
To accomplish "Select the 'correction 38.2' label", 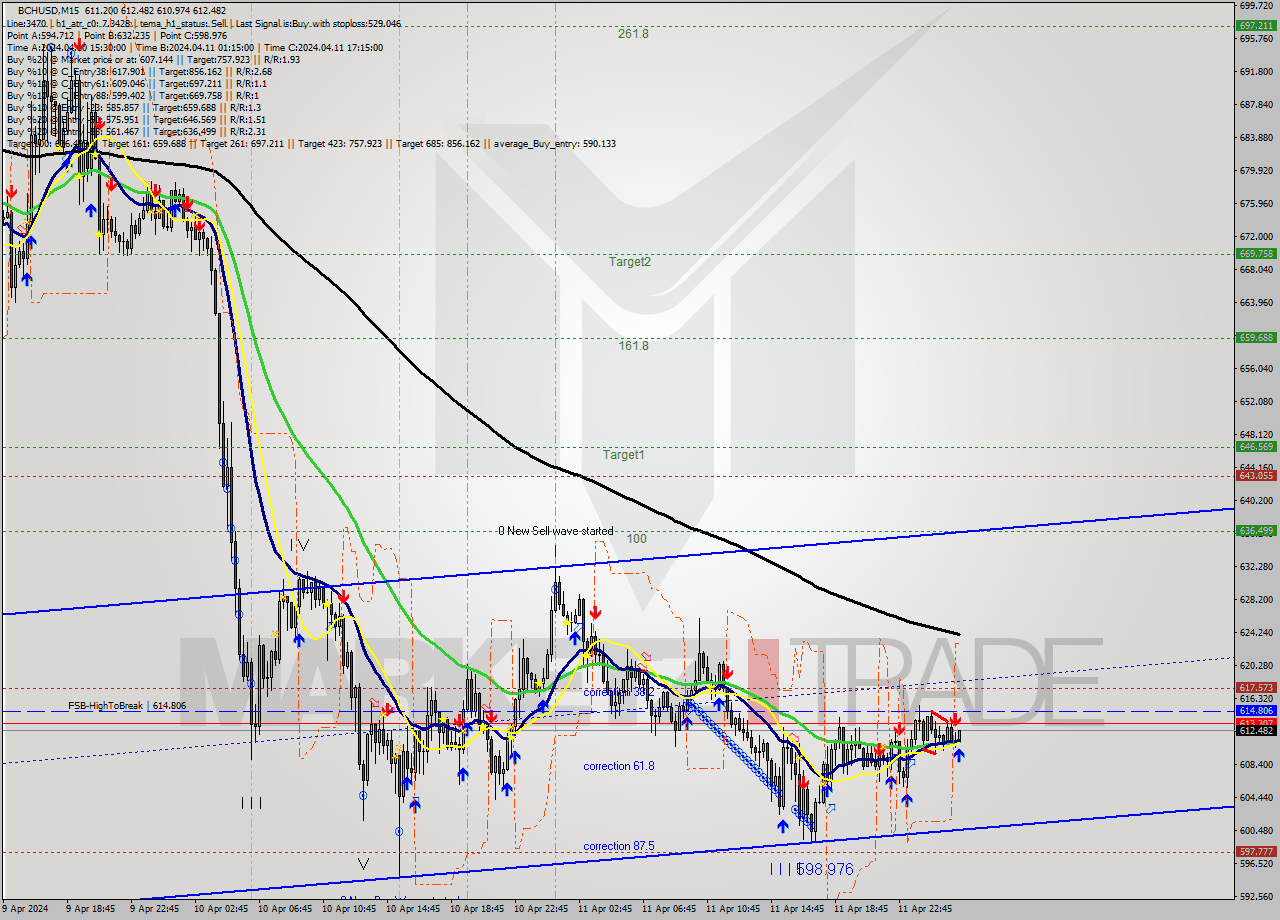I will (619, 691).
